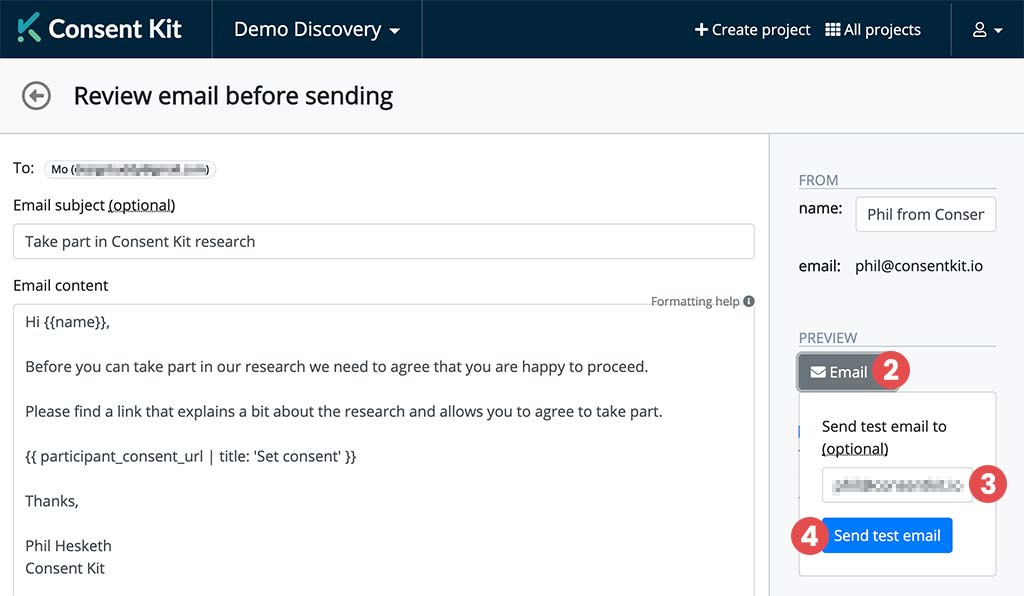Click the test email address input field
Viewport: 1024px width, 596px height.
[897, 485]
